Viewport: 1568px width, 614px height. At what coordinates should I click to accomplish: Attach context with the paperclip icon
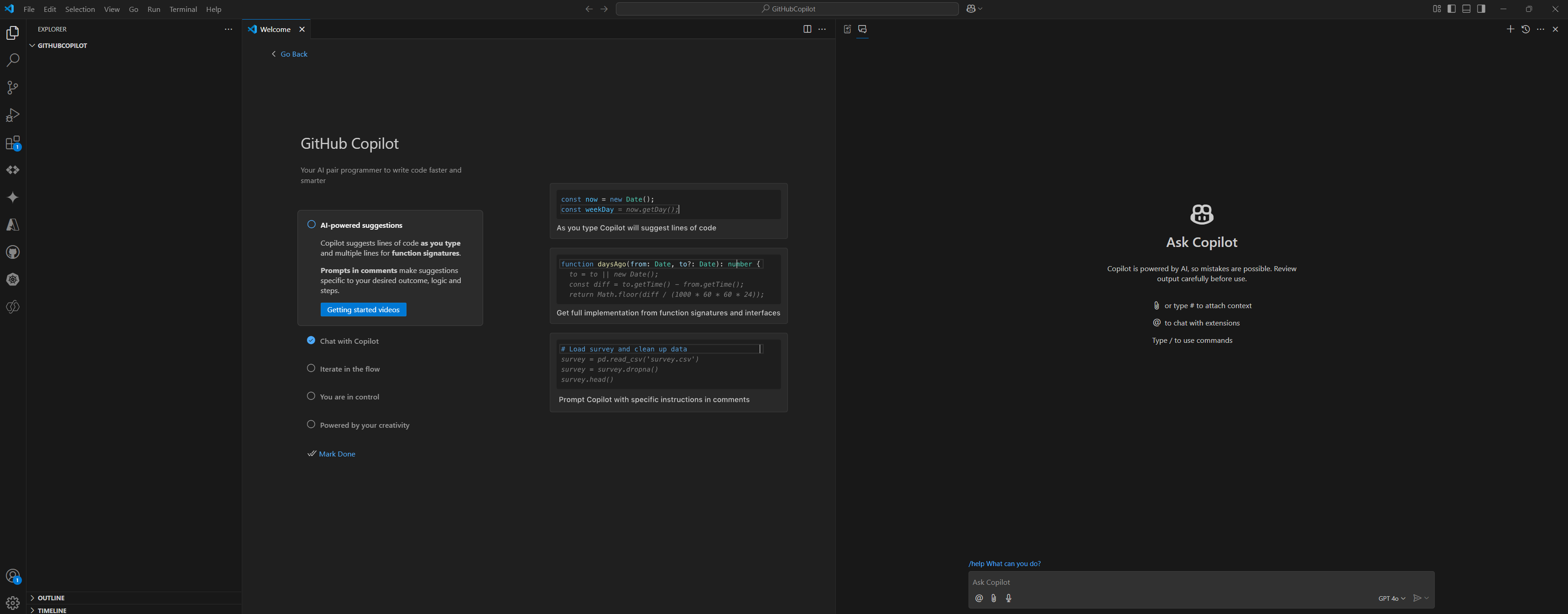click(993, 598)
